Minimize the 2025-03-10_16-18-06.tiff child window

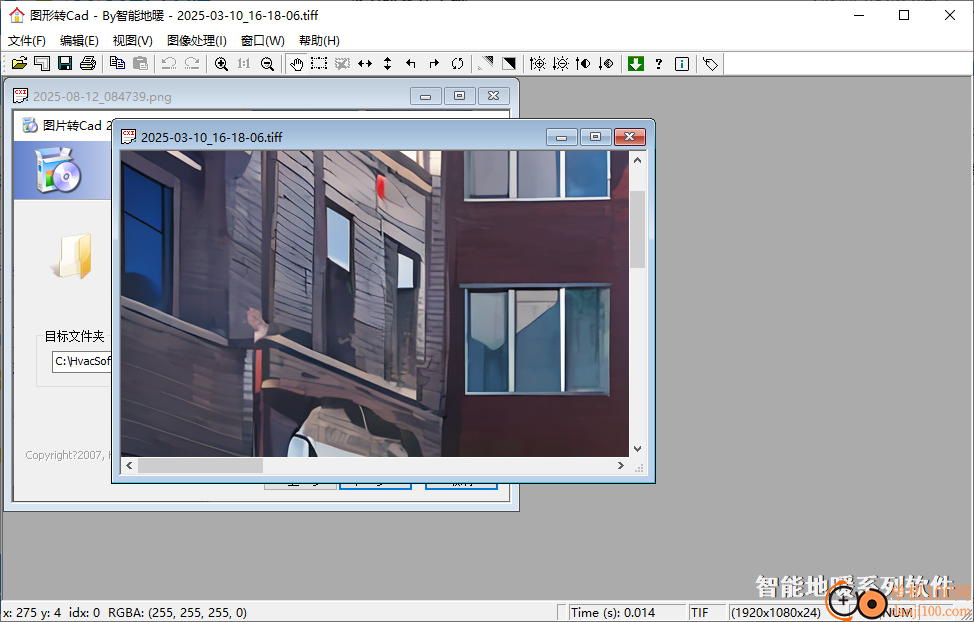(x=562, y=137)
